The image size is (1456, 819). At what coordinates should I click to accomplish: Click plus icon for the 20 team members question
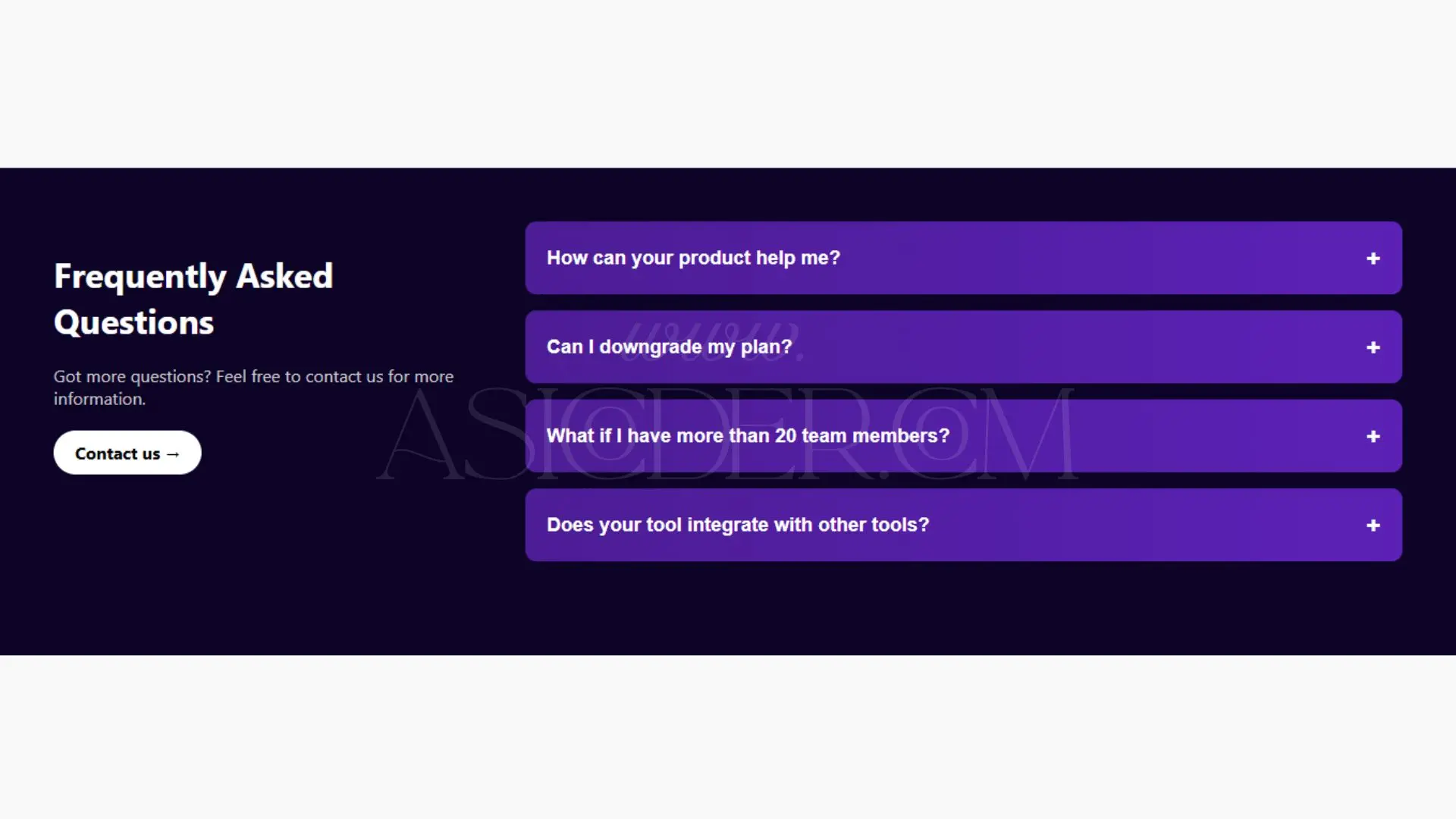click(1373, 437)
